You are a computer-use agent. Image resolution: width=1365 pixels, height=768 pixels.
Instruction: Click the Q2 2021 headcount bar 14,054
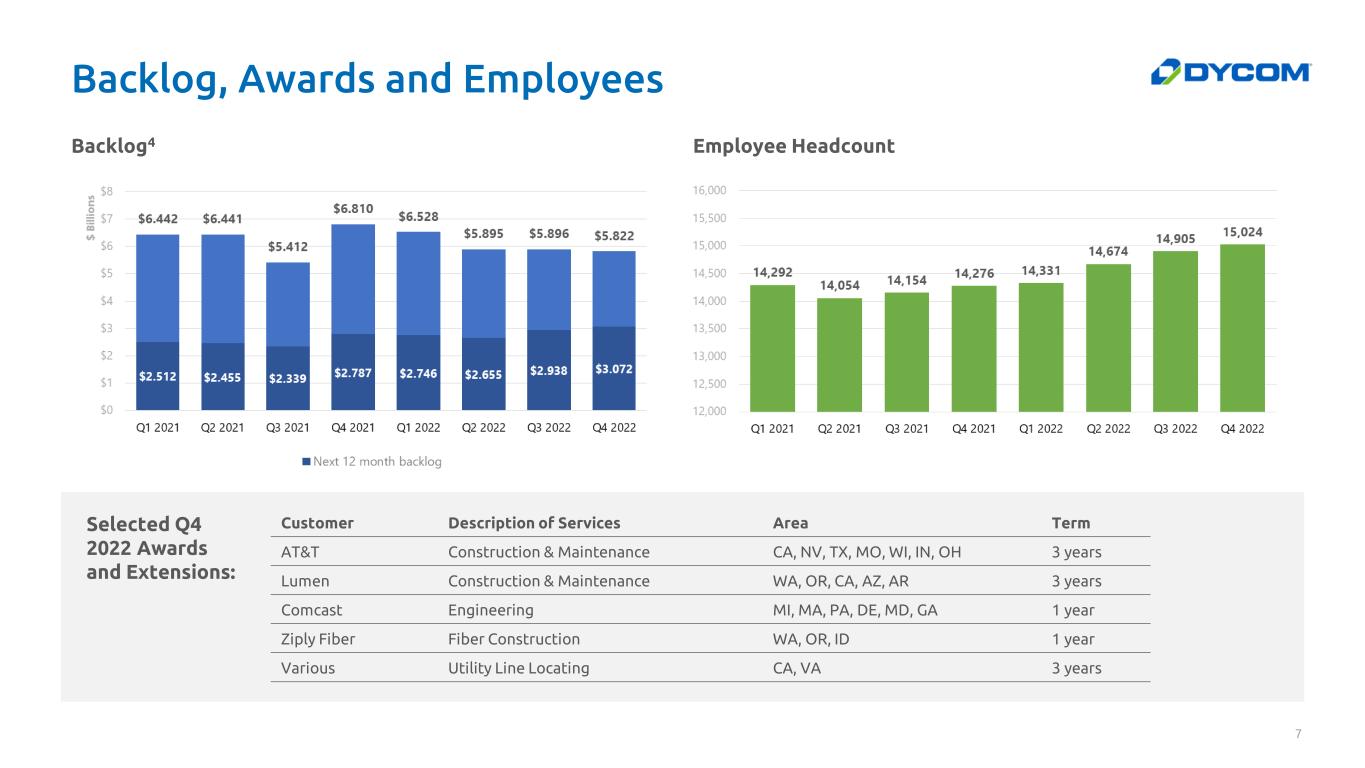(839, 354)
